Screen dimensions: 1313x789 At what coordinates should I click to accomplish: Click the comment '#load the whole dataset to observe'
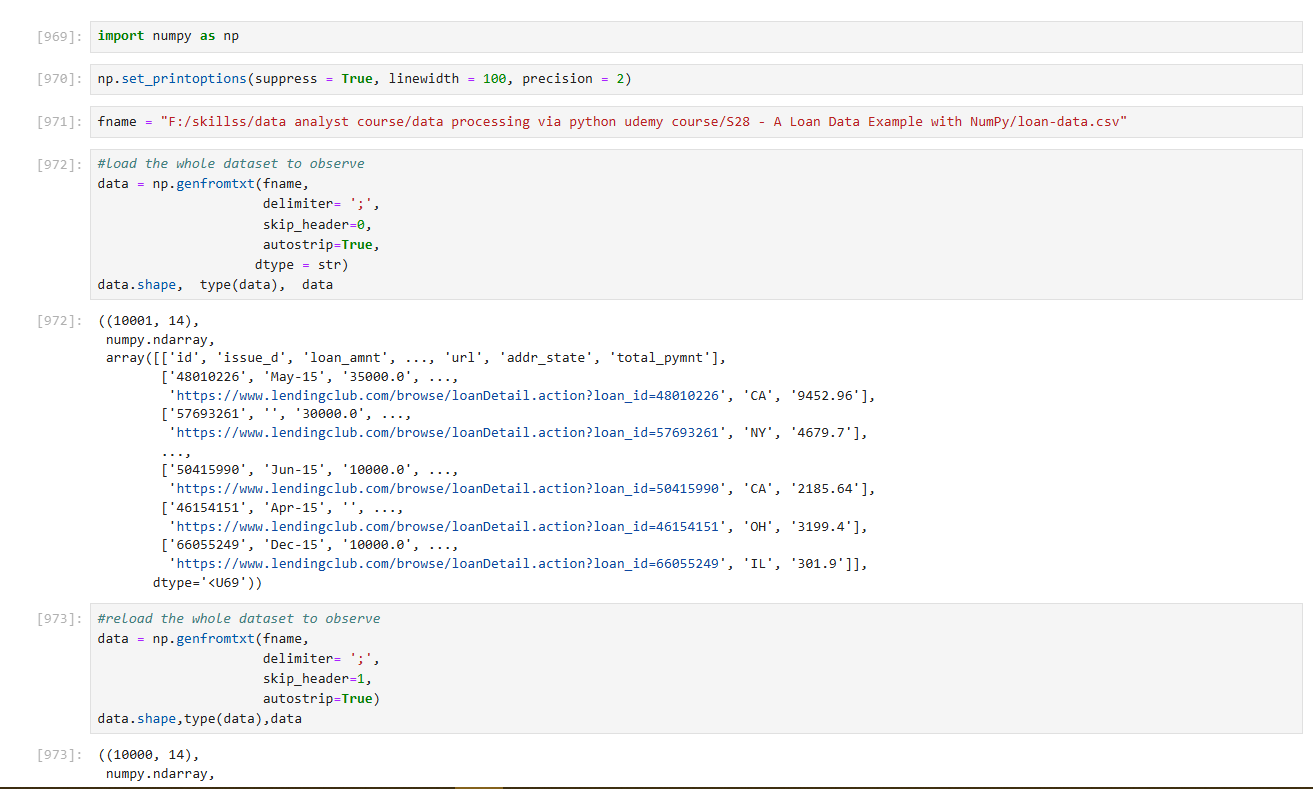(231, 164)
